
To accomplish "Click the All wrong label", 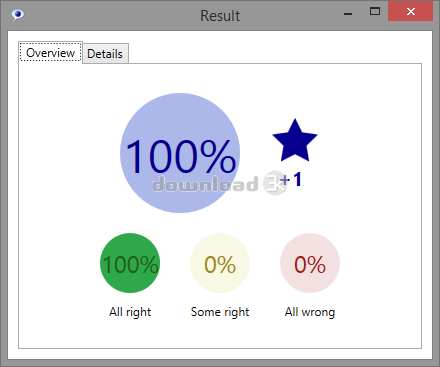I will tap(310, 312).
